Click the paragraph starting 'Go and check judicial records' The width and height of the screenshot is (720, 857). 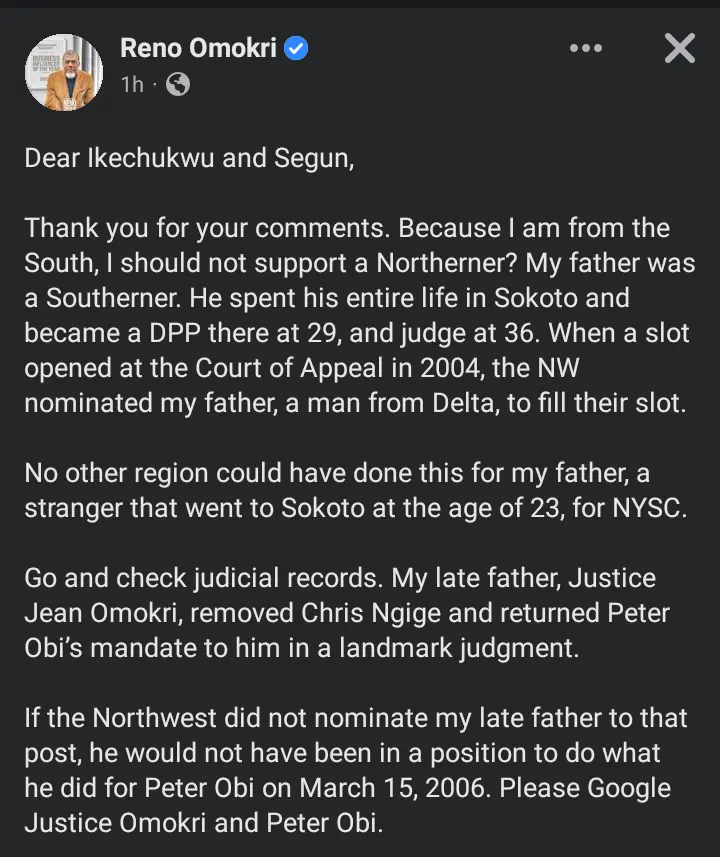tap(347, 613)
